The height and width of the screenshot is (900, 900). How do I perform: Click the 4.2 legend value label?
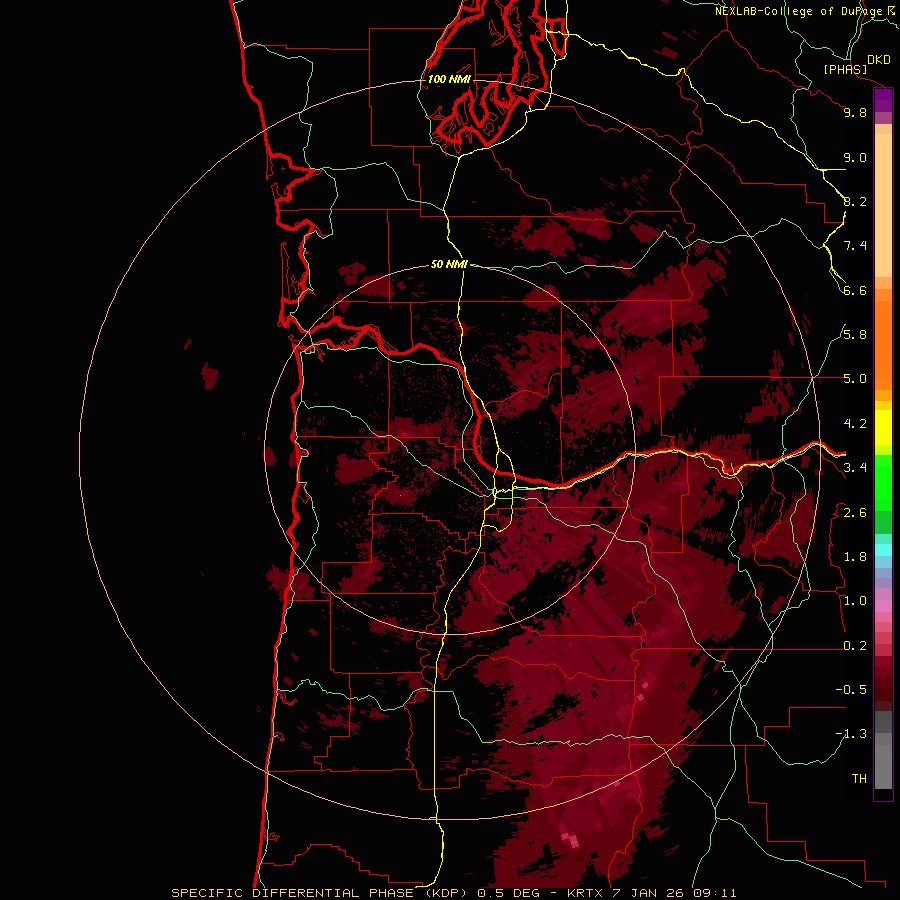point(855,424)
